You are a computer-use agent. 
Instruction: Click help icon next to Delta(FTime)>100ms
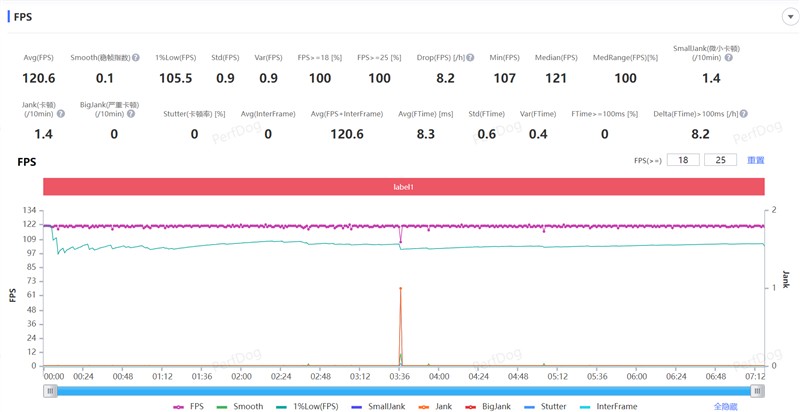point(744,114)
